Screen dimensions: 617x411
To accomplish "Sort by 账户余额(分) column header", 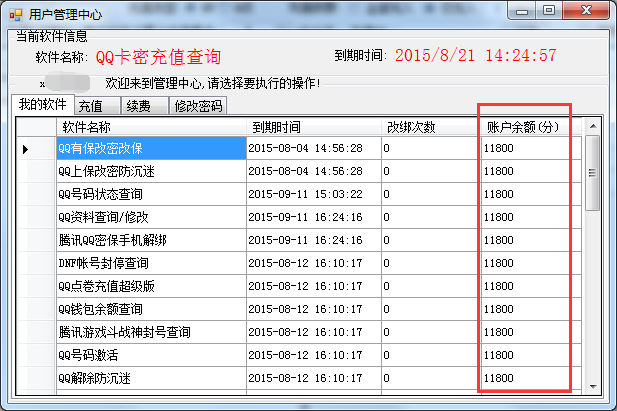I will tap(531, 127).
